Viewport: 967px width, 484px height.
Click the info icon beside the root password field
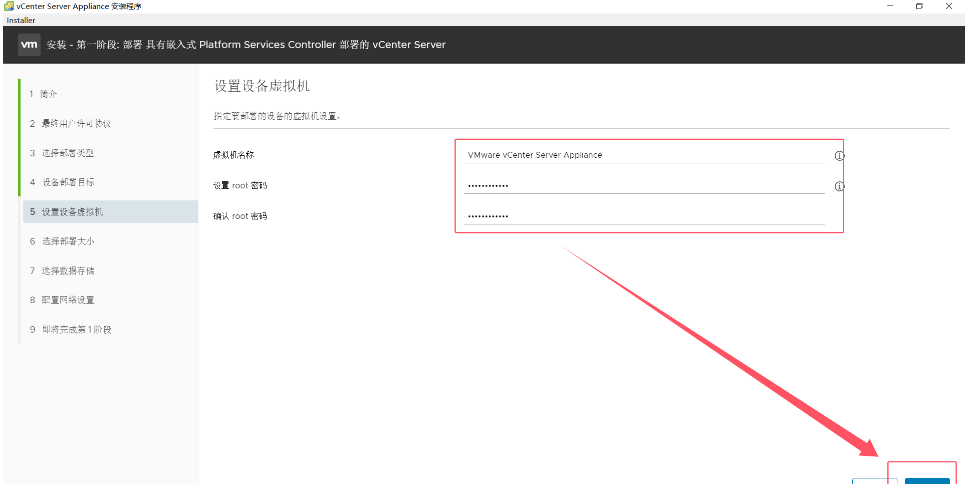pyautogui.click(x=839, y=186)
